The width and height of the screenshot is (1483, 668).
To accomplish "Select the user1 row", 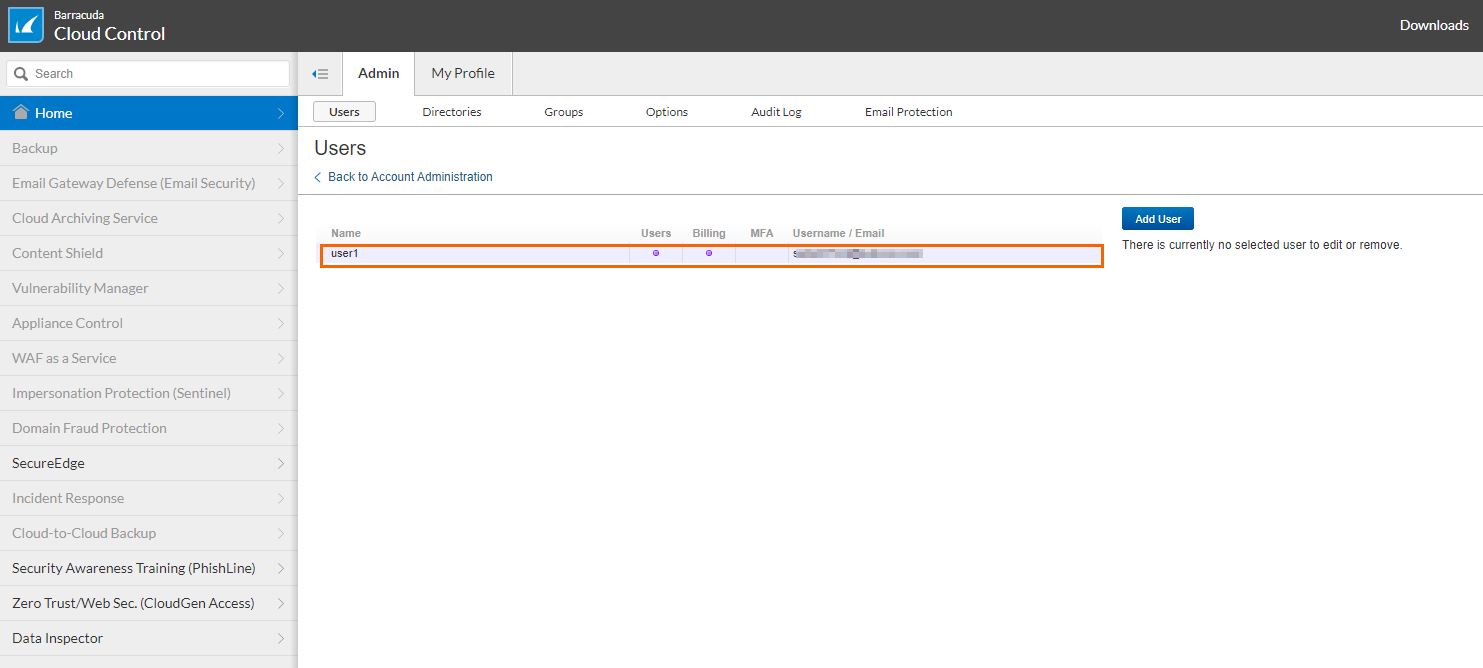I will 480,254.
